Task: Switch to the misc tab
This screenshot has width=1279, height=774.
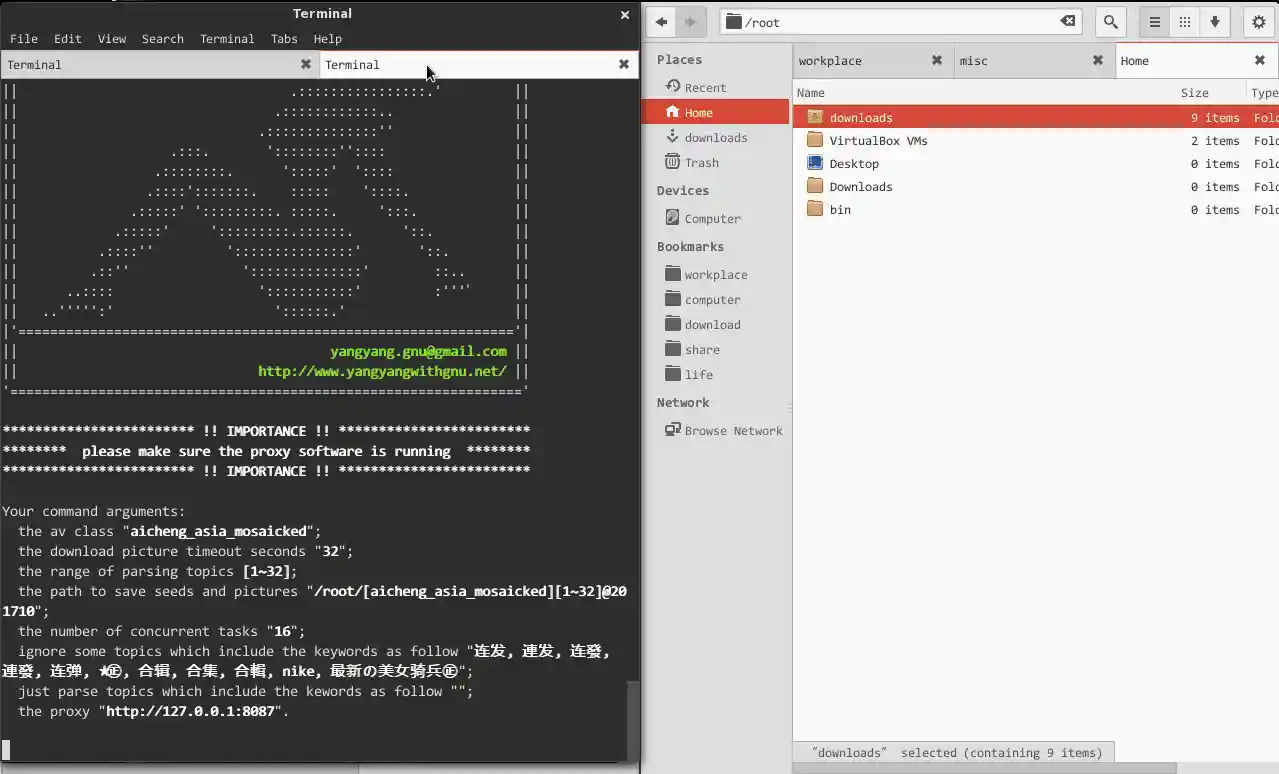Action: 973,60
